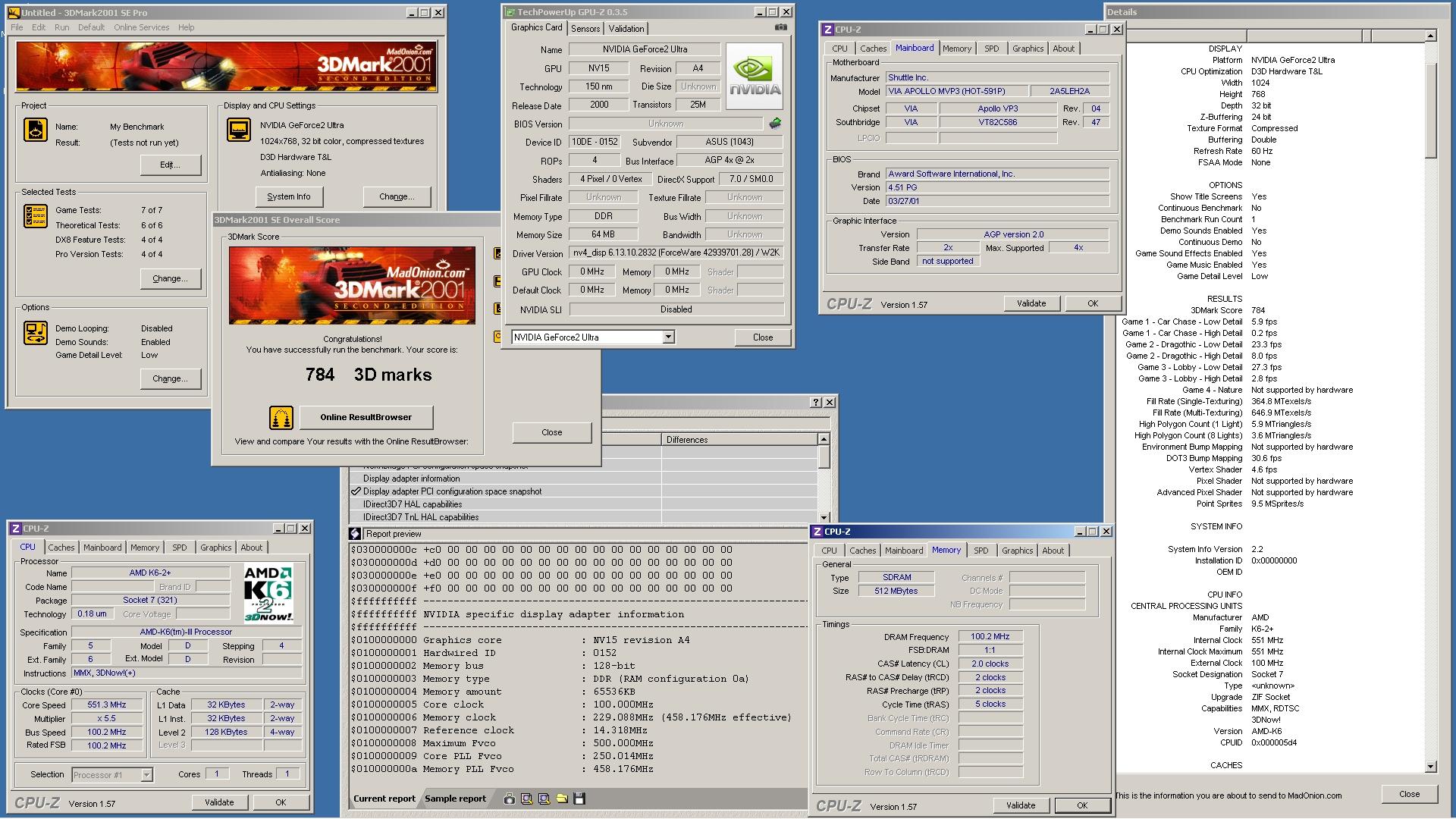Screen dimensions: 1456x819
Task: Open the GPU selector dropdown in GPU-Z
Action: (x=668, y=337)
